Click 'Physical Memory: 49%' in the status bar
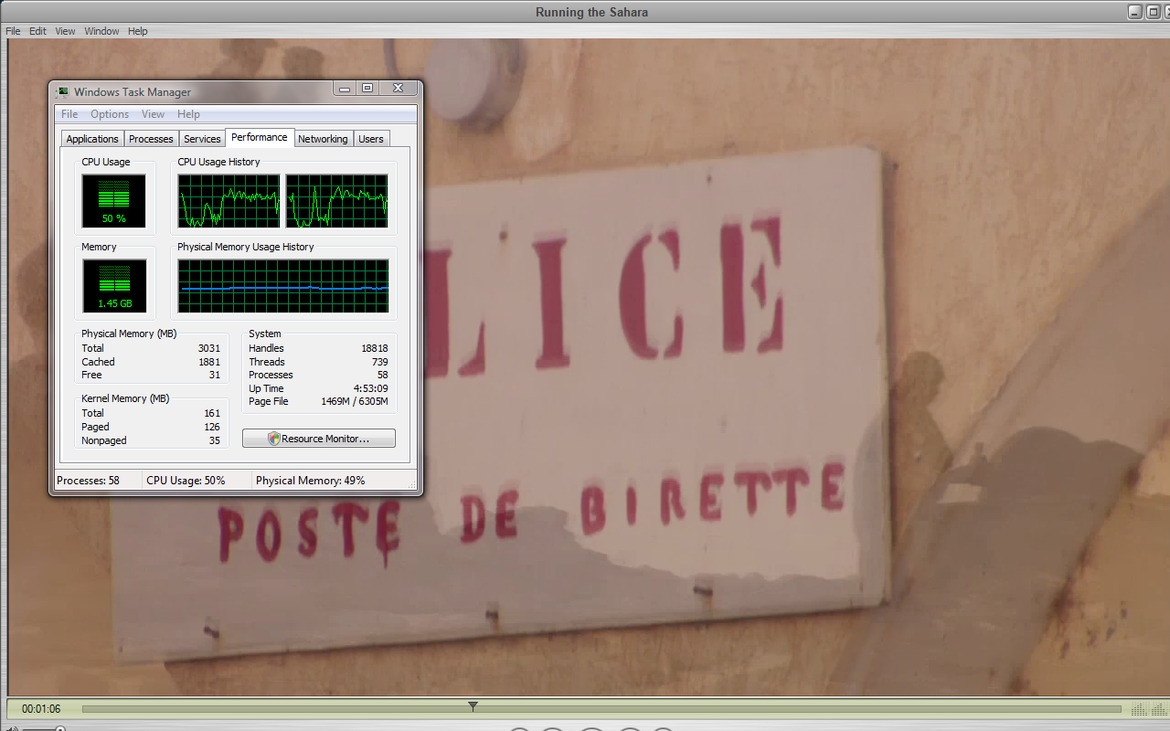Image resolution: width=1170 pixels, height=731 pixels. pos(310,480)
